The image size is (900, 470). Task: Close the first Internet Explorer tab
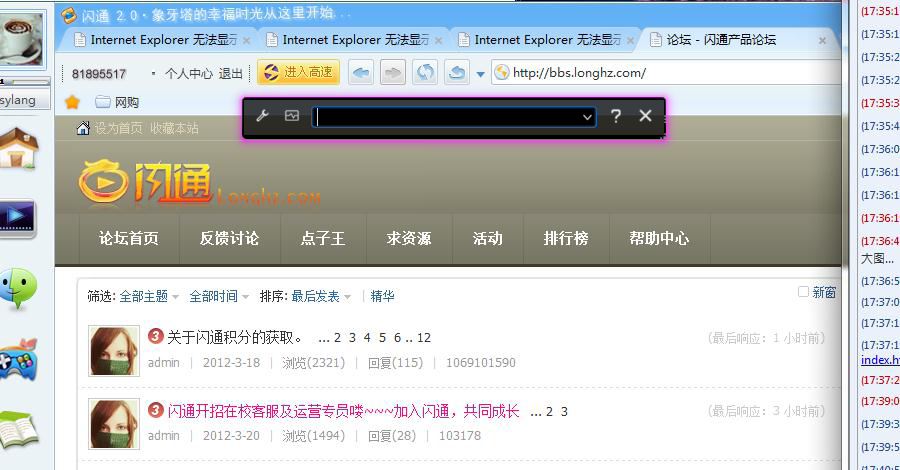tap(246, 40)
